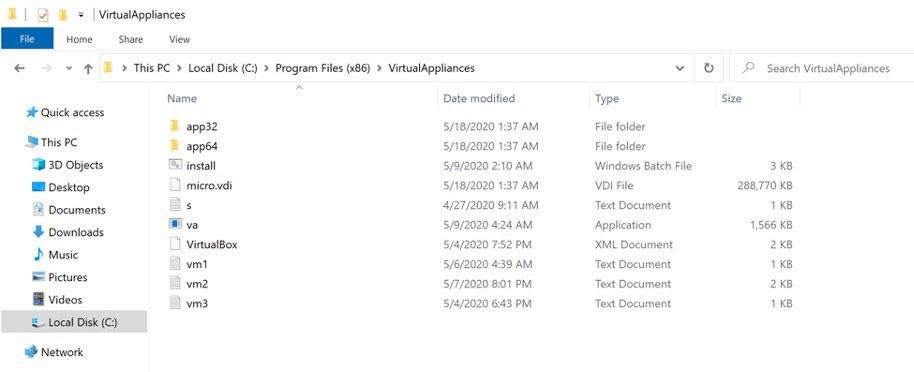Select the vm3 text document icon

175,303
